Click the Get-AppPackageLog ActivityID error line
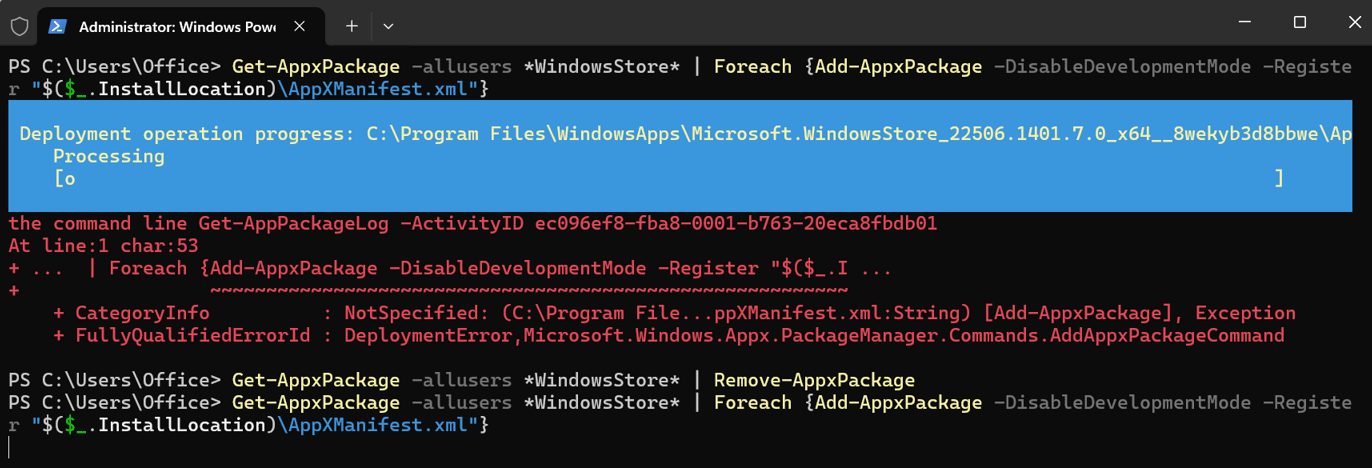This screenshot has height=468, width=1372. click(x=472, y=223)
